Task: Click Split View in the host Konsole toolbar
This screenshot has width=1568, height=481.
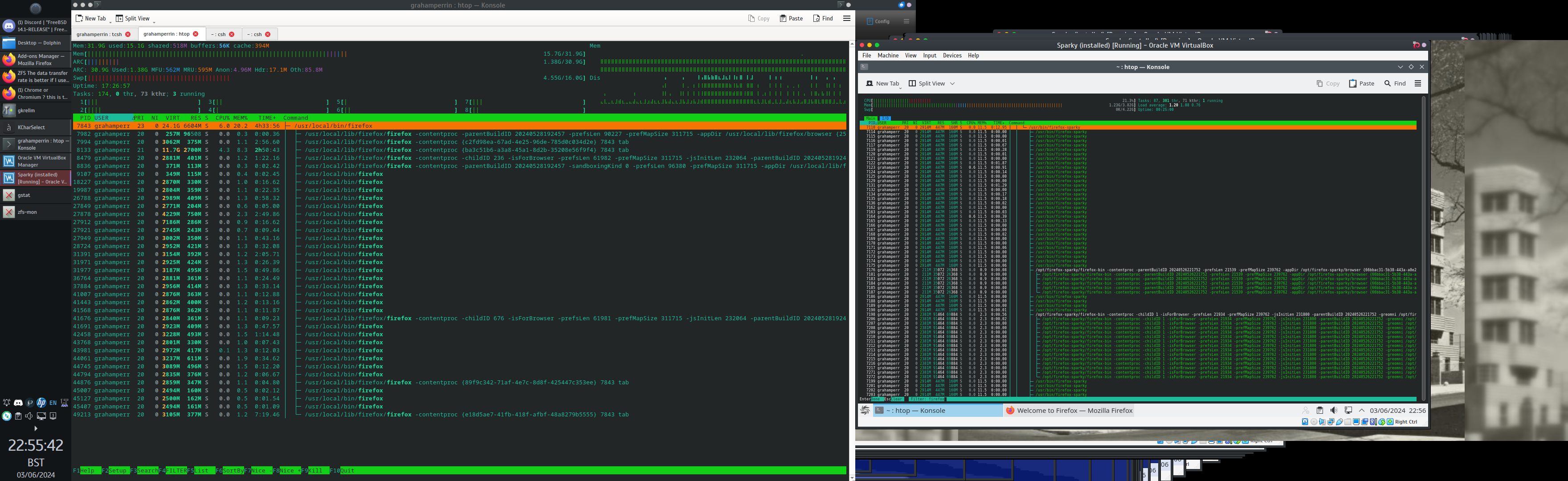Action: [133, 18]
